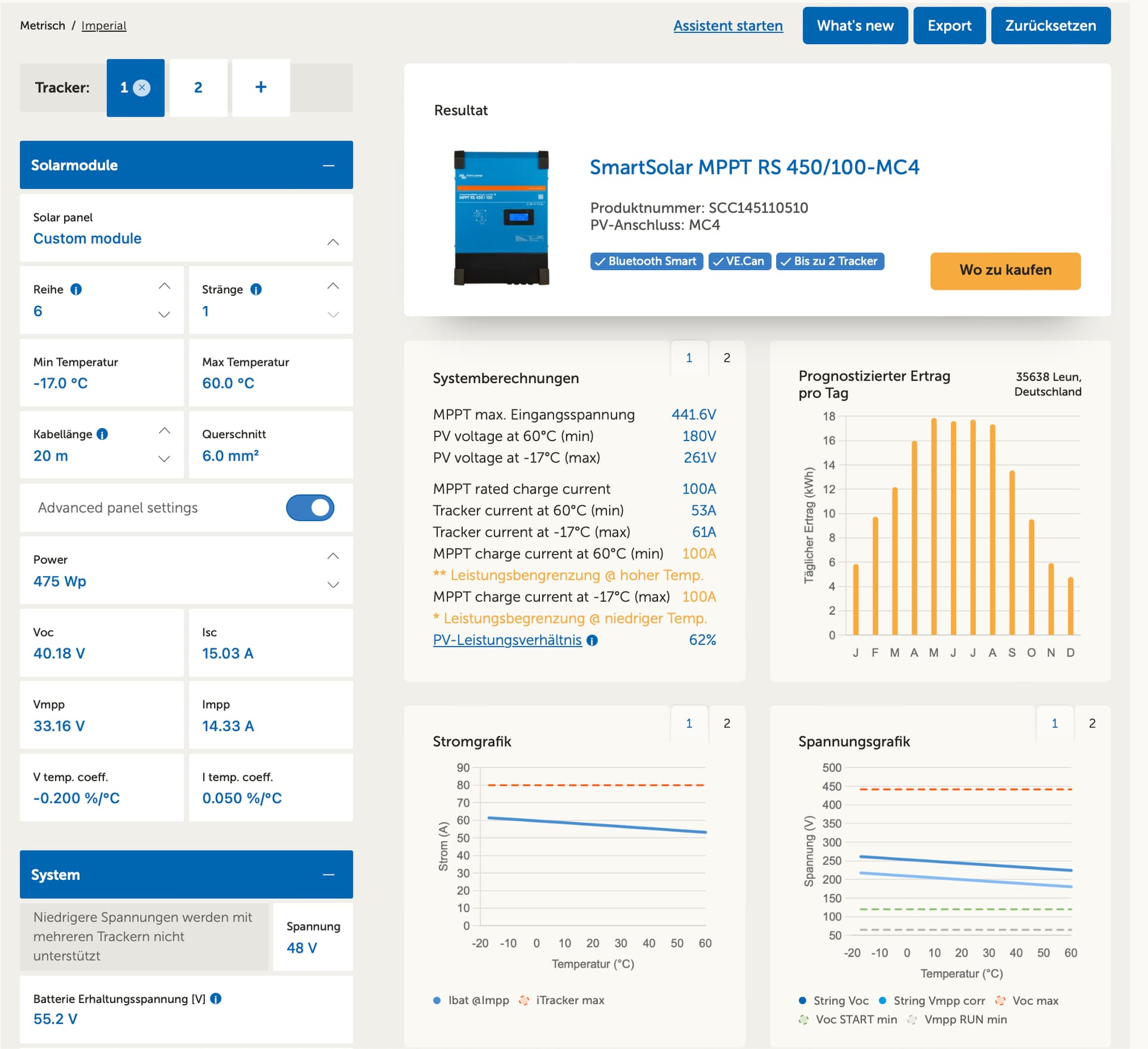Remove tracker 1 with the x icon
The width and height of the screenshot is (1148, 1049).
[x=142, y=87]
